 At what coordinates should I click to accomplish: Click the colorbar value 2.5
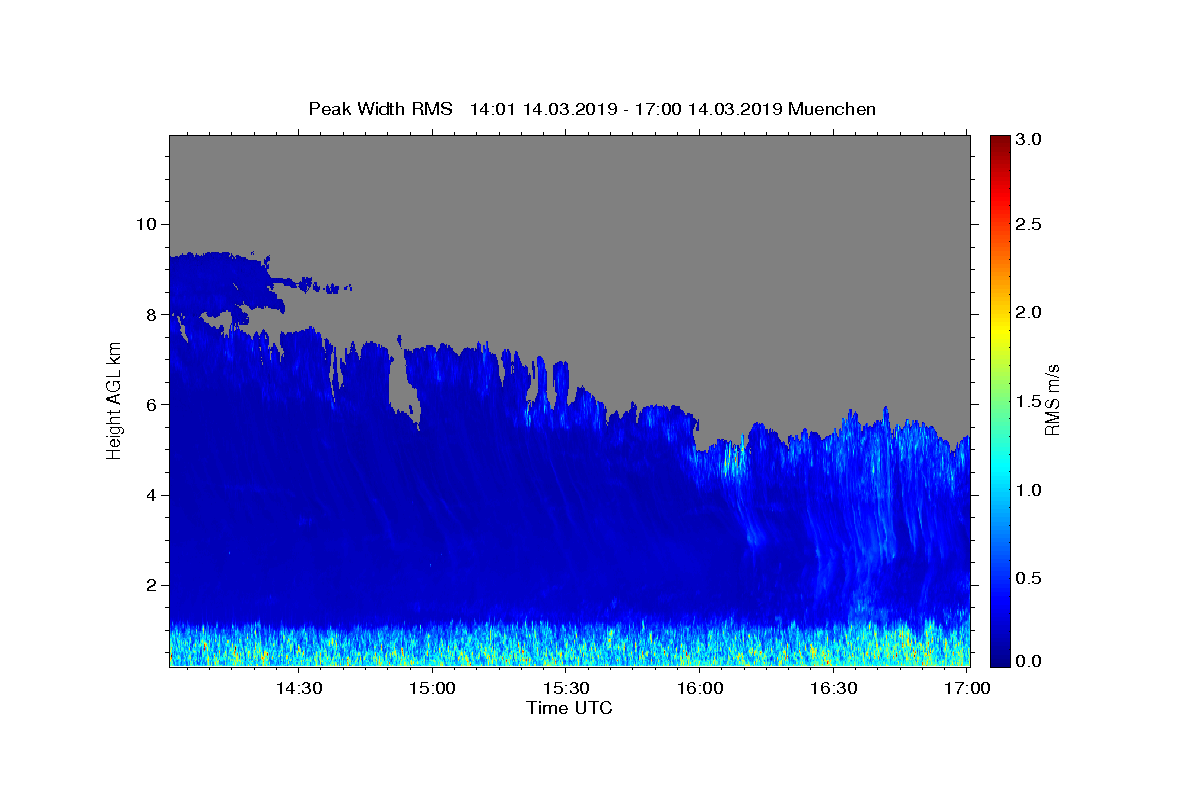(x=1028, y=224)
